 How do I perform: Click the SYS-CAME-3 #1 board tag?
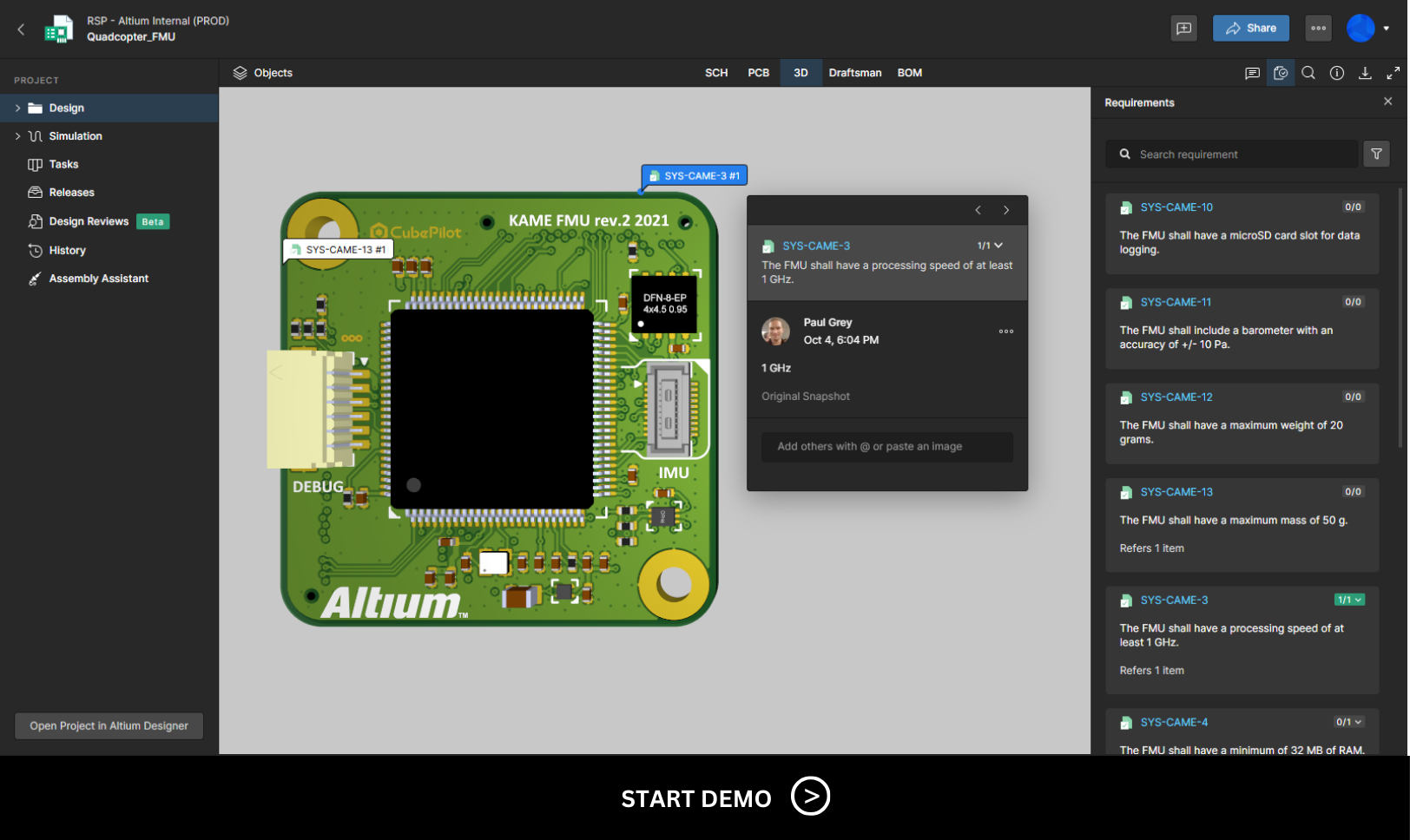click(694, 176)
